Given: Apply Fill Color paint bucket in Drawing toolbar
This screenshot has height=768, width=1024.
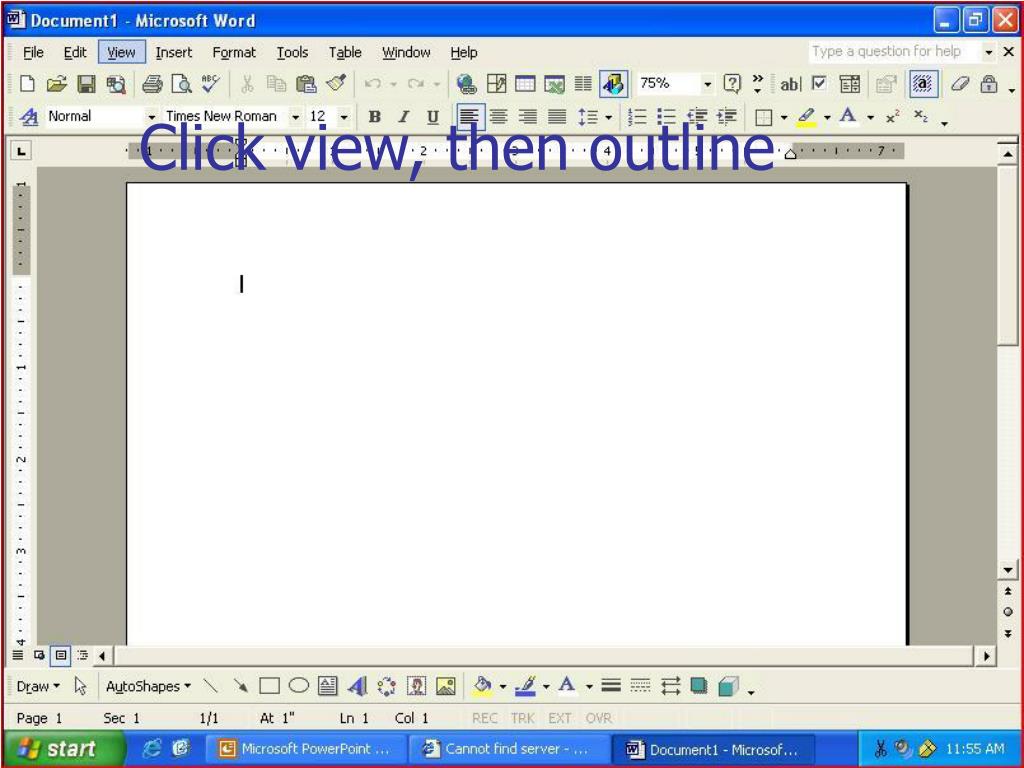Looking at the screenshot, I should (x=483, y=686).
